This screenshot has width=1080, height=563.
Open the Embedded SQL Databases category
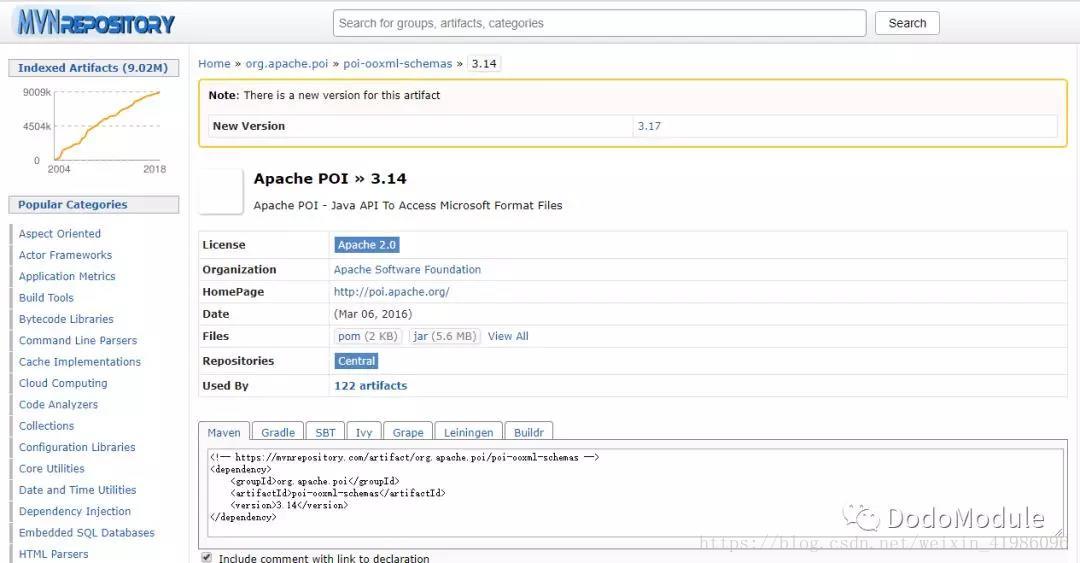(x=87, y=533)
